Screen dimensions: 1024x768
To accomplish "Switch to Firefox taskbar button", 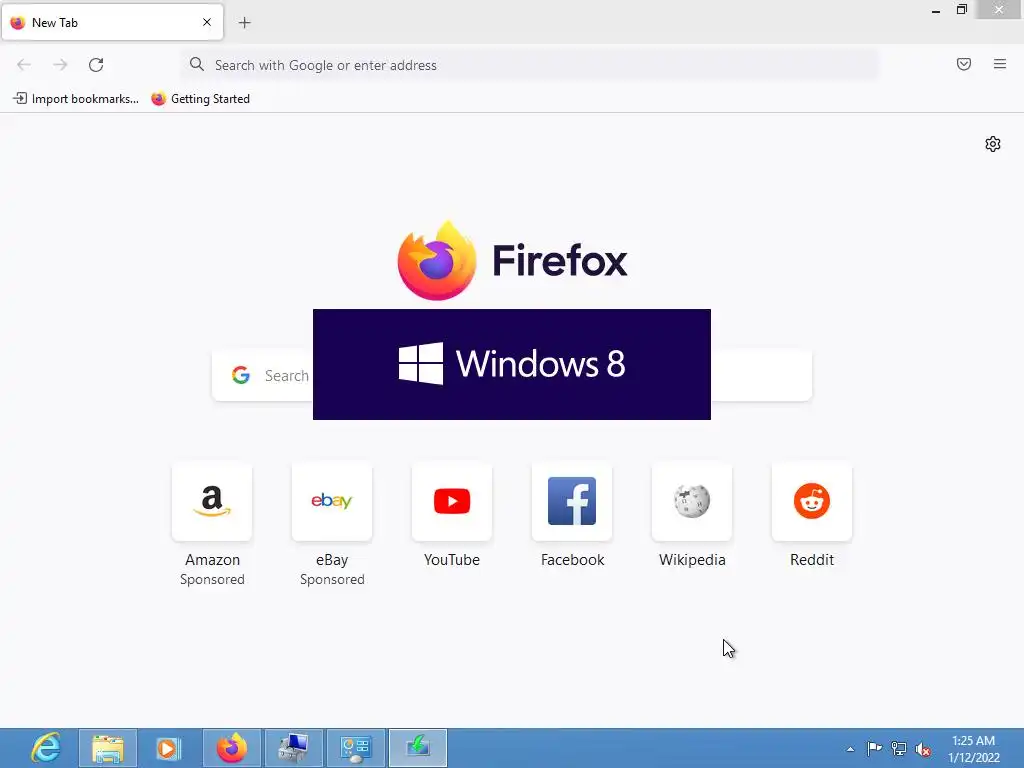I will (232, 748).
